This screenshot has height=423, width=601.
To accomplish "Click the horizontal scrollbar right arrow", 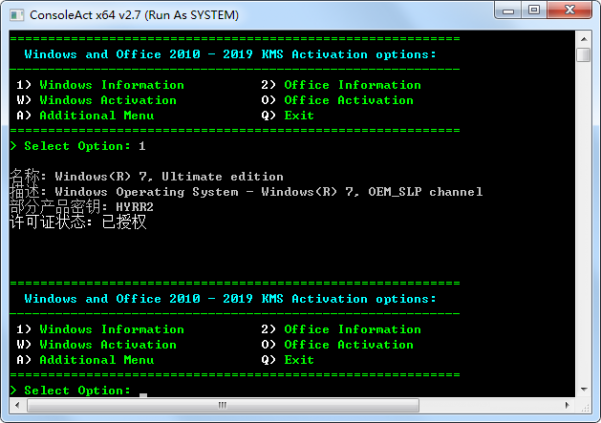I will pyautogui.click(x=567, y=405).
